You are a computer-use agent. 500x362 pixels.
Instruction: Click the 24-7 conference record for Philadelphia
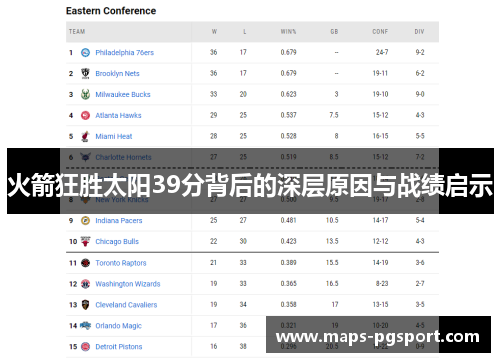click(x=382, y=52)
